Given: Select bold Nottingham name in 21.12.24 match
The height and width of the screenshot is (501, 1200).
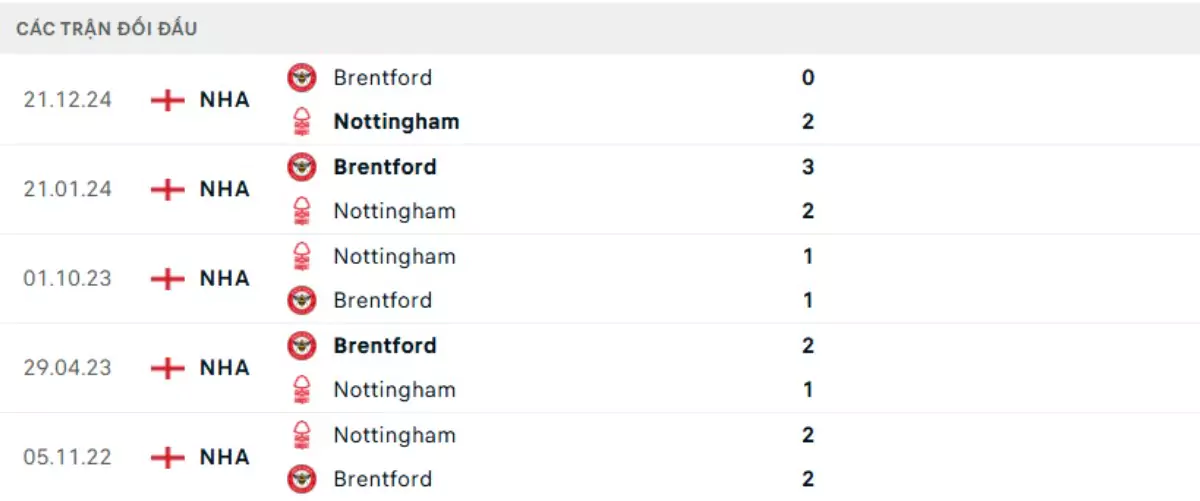Looking at the screenshot, I should point(396,122).
